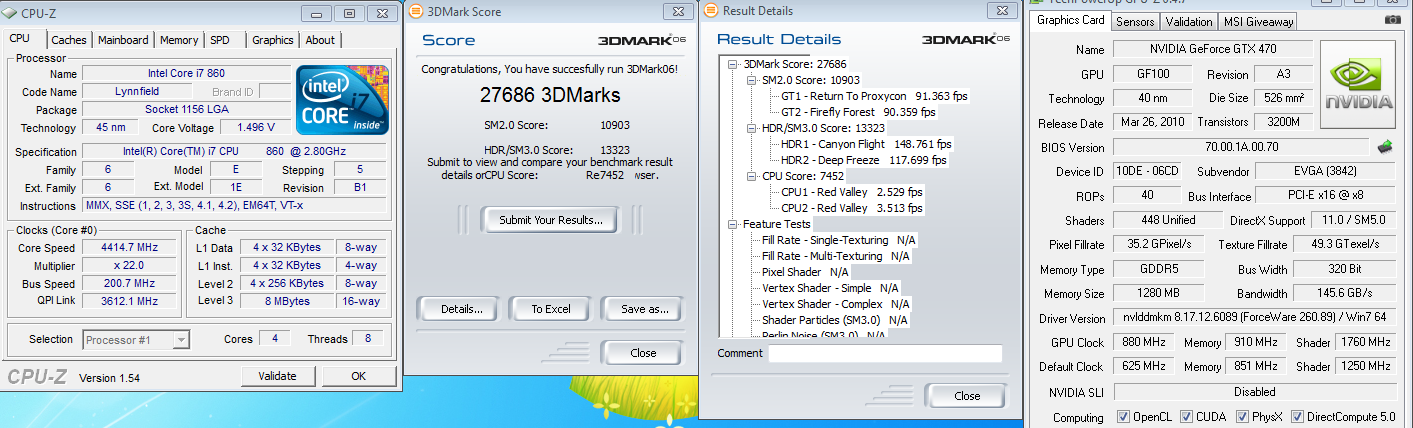
Task: Open the About tab in CPU-Z
Action: pyautogui.click(x=320, y=40)
